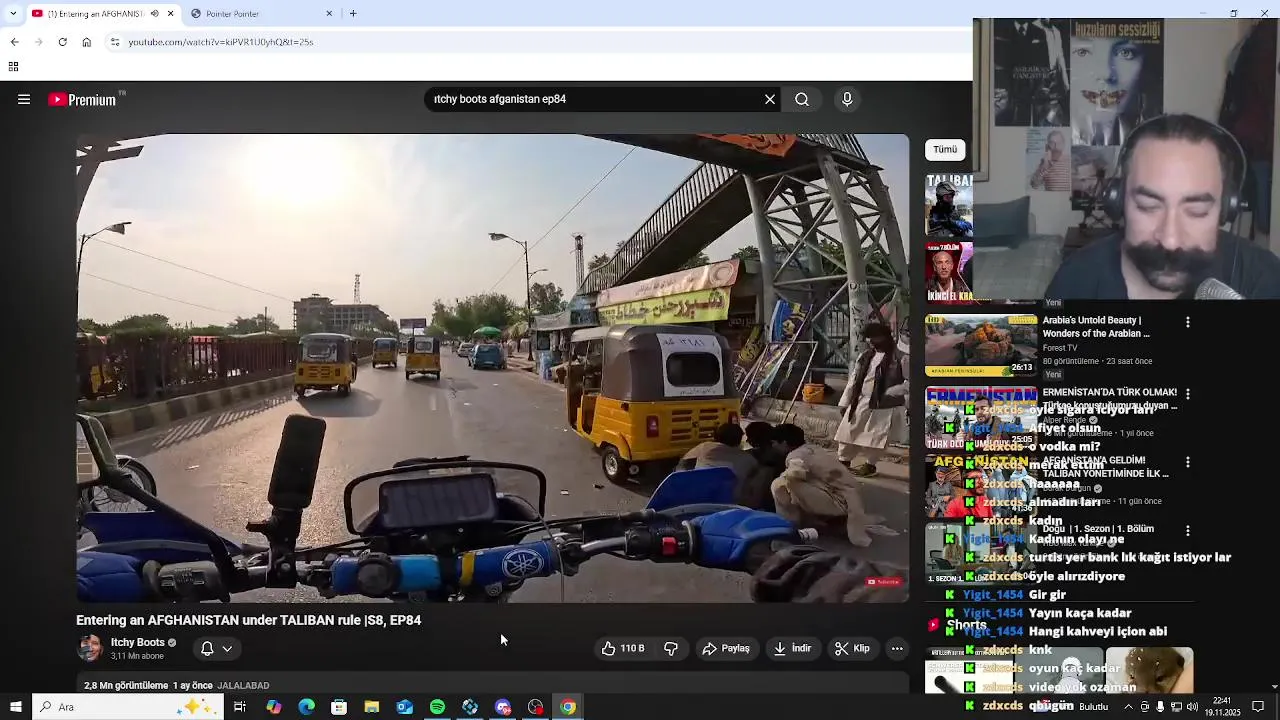Expand the subscription notification chevron
This screenshot has height=720, width=1280.
[228, 648]
